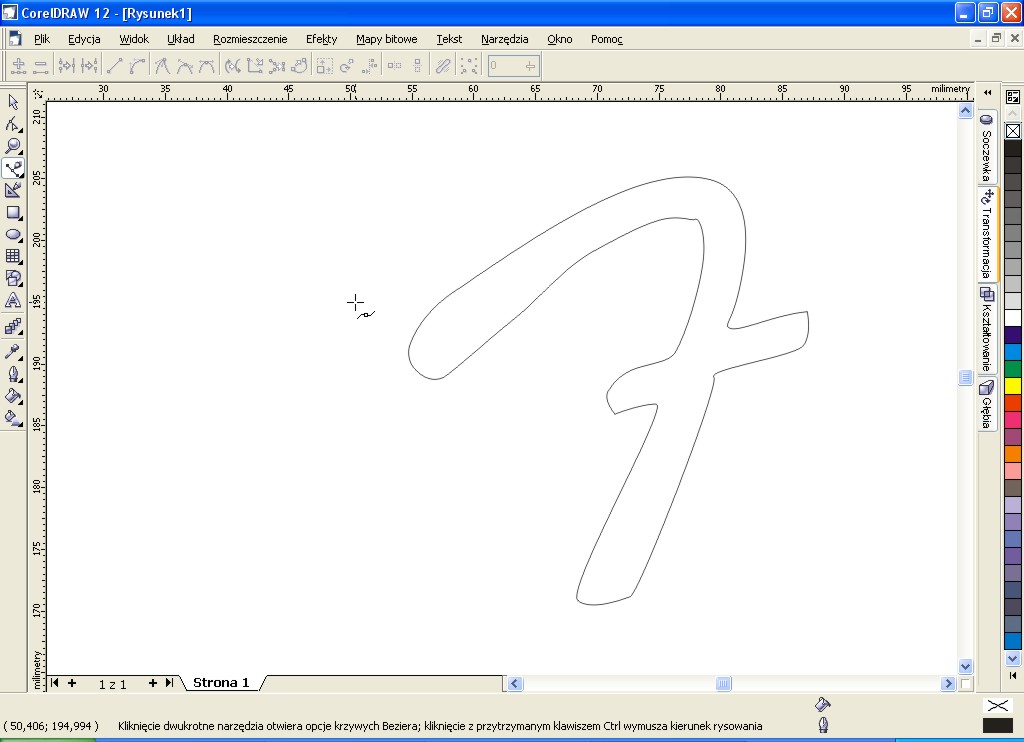Select the Graph Paper tool
This screenshot has height=742, width=1024.
tap(13, 256)
